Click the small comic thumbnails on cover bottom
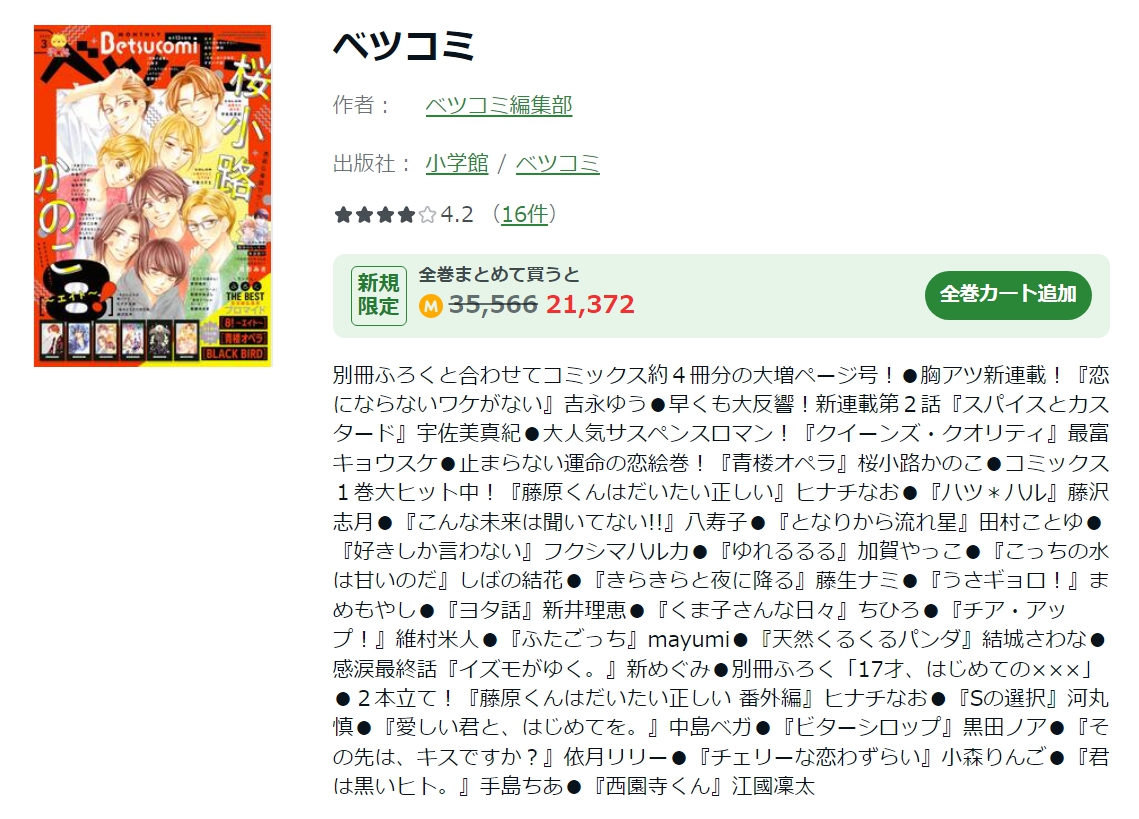 point(119,341)
